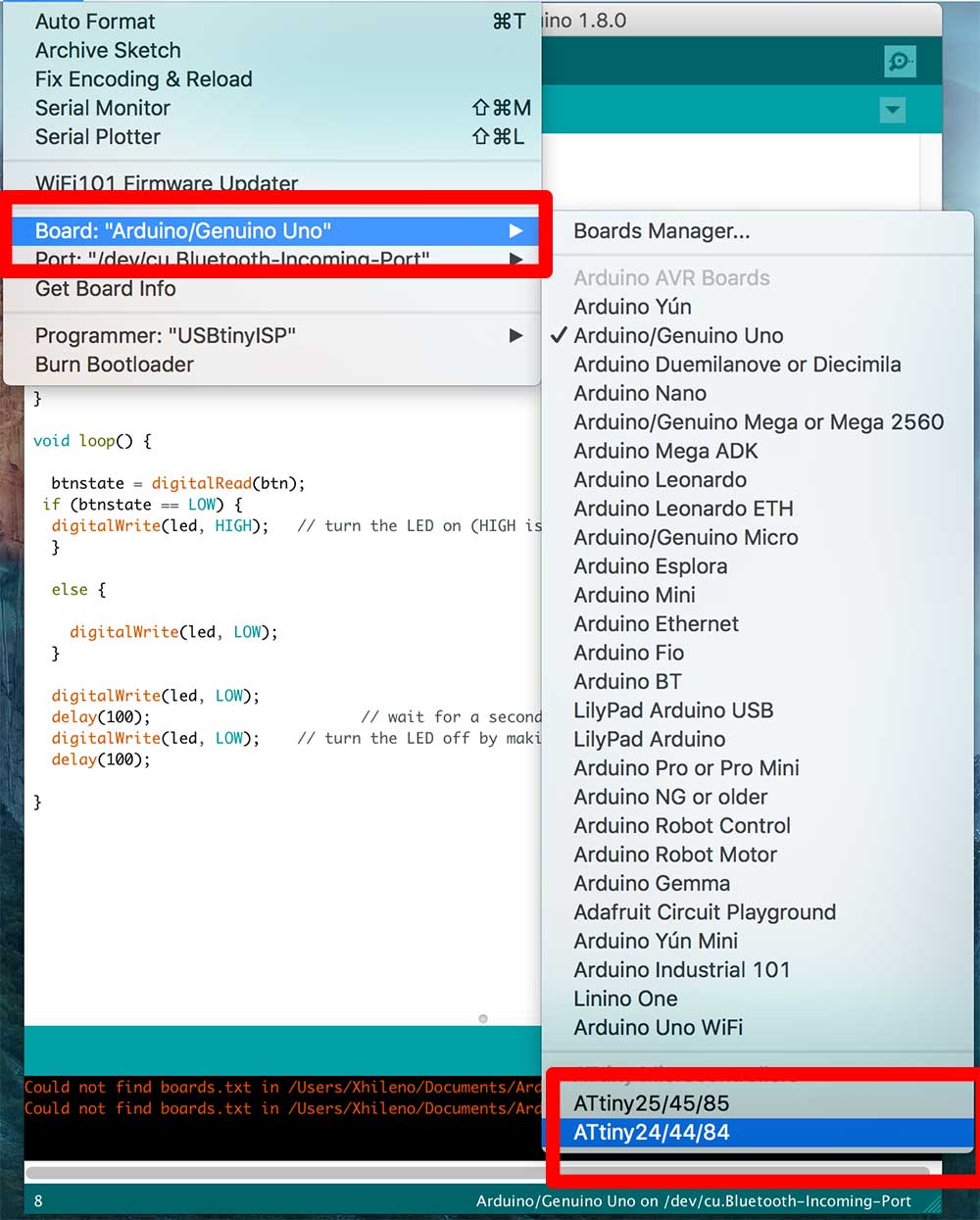Click the void loop() line in the editor
The image size is (980, 1220).
92,441
